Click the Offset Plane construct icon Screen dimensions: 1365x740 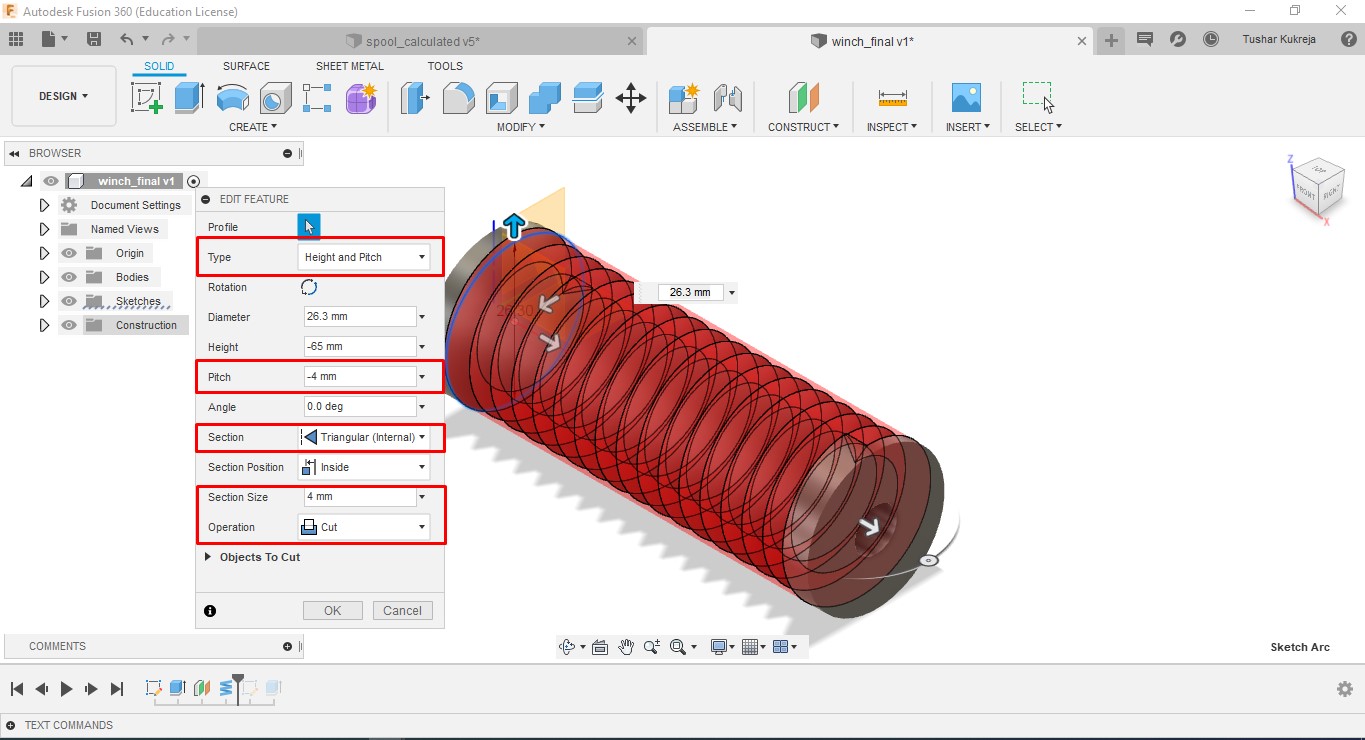point(803,97)
